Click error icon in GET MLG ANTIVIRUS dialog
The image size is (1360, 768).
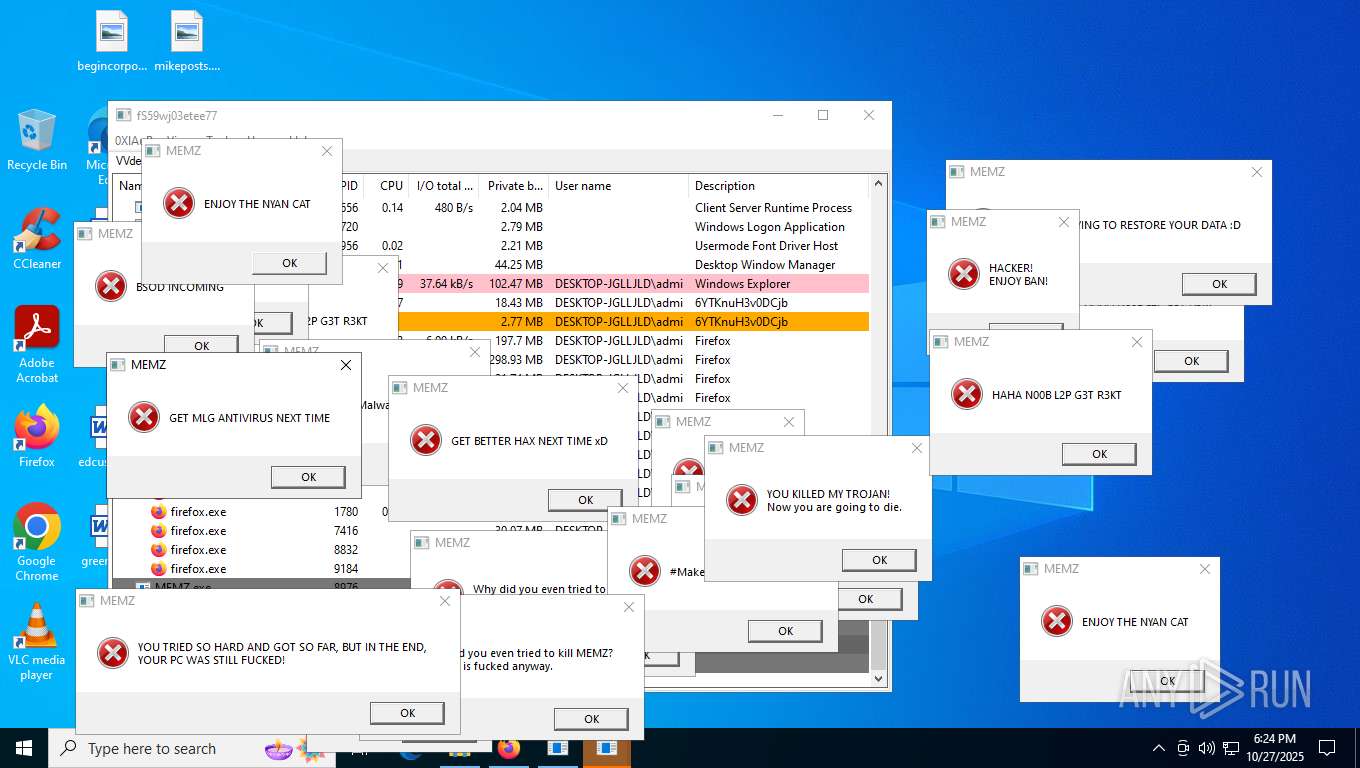point(144,418)
